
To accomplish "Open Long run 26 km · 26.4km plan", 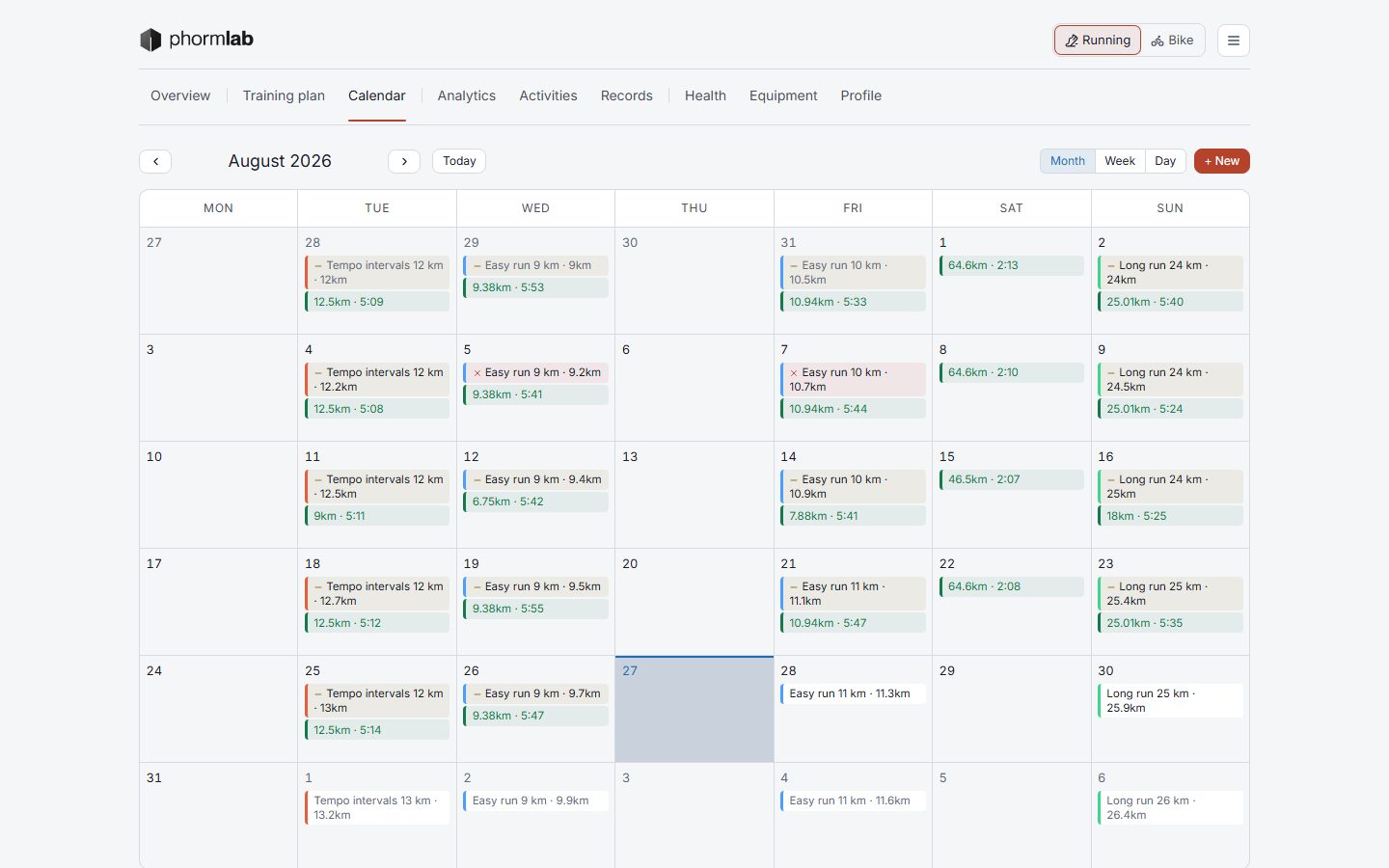I will (x=1170, y=807).
